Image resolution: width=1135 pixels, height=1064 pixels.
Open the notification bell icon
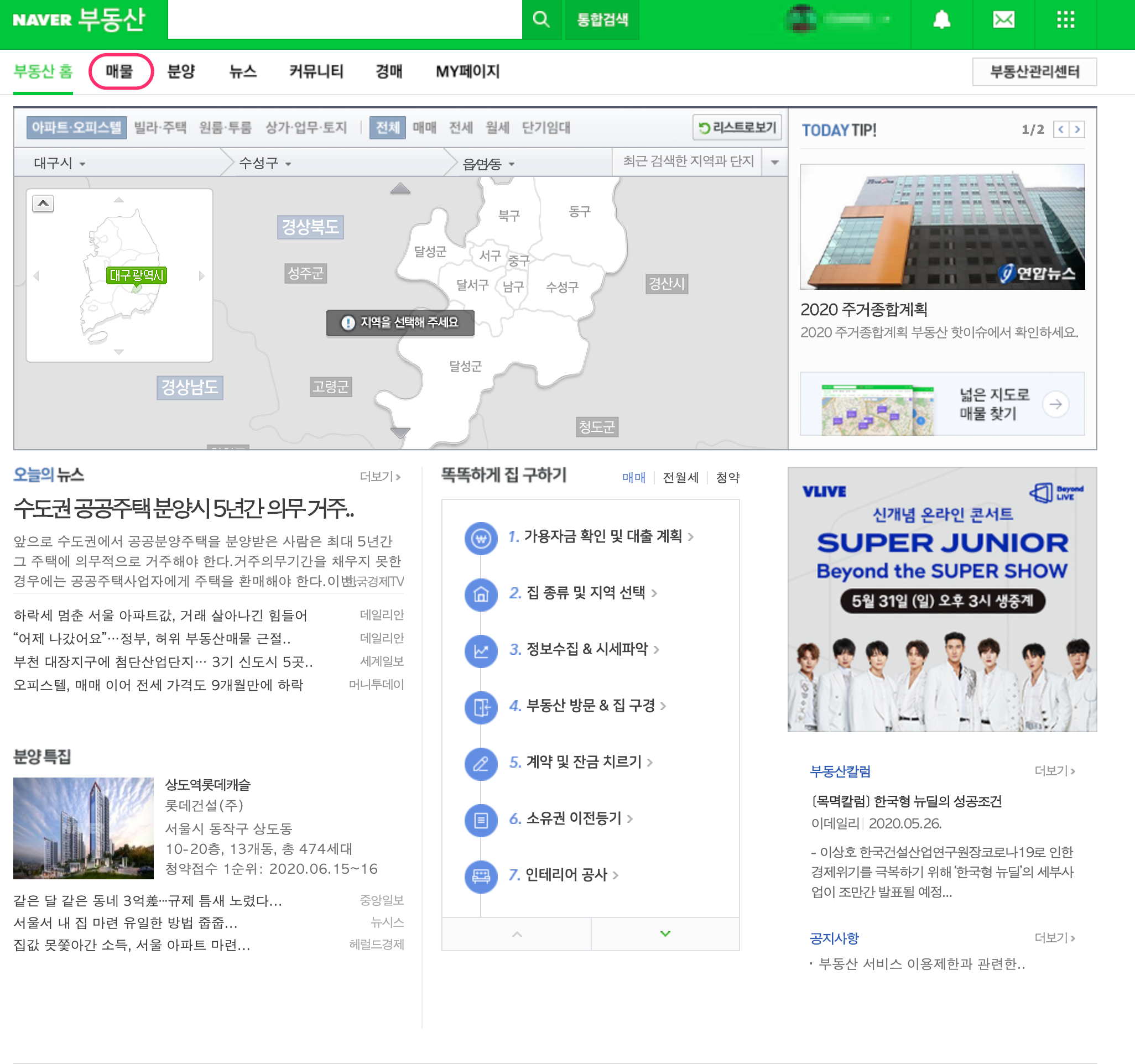(x=941, y=20)
